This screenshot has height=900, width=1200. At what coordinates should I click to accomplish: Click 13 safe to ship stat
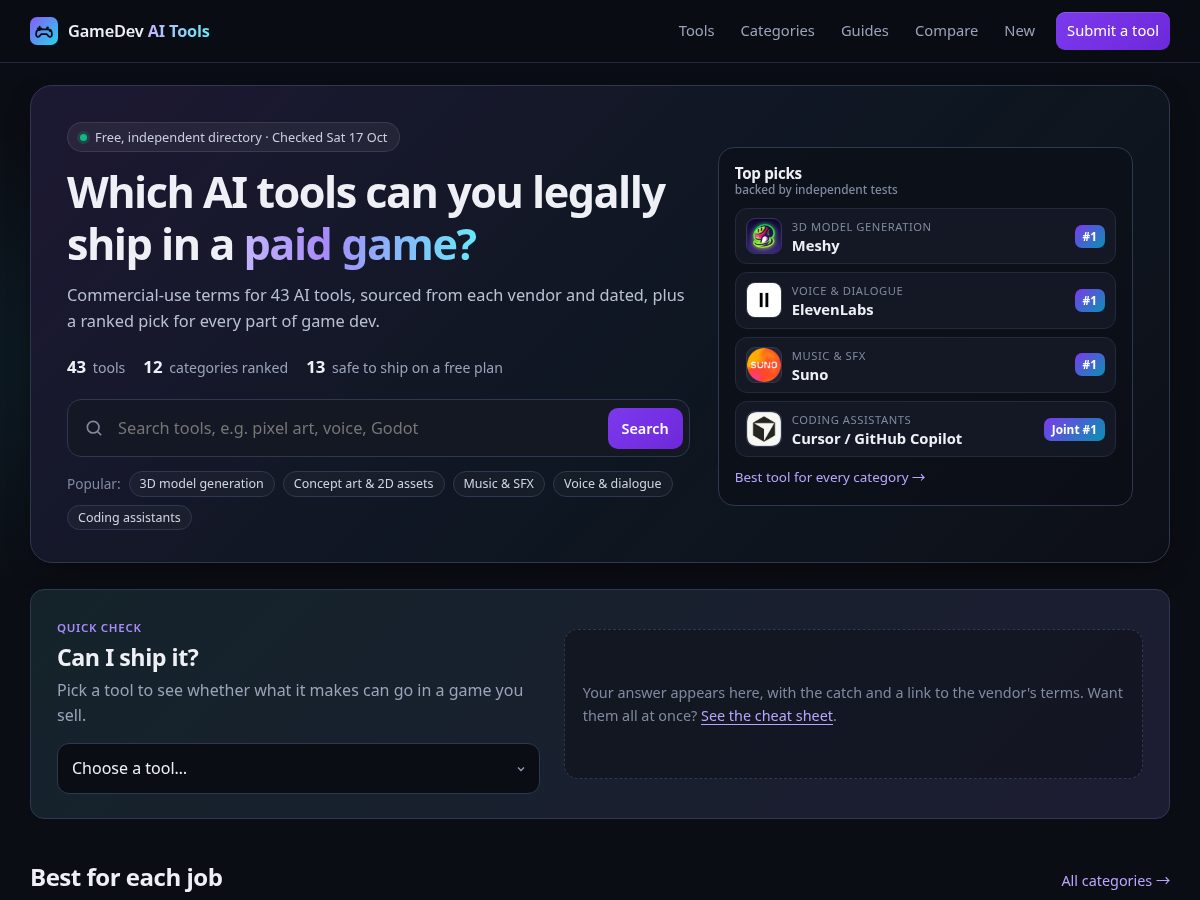pos(404,368)
